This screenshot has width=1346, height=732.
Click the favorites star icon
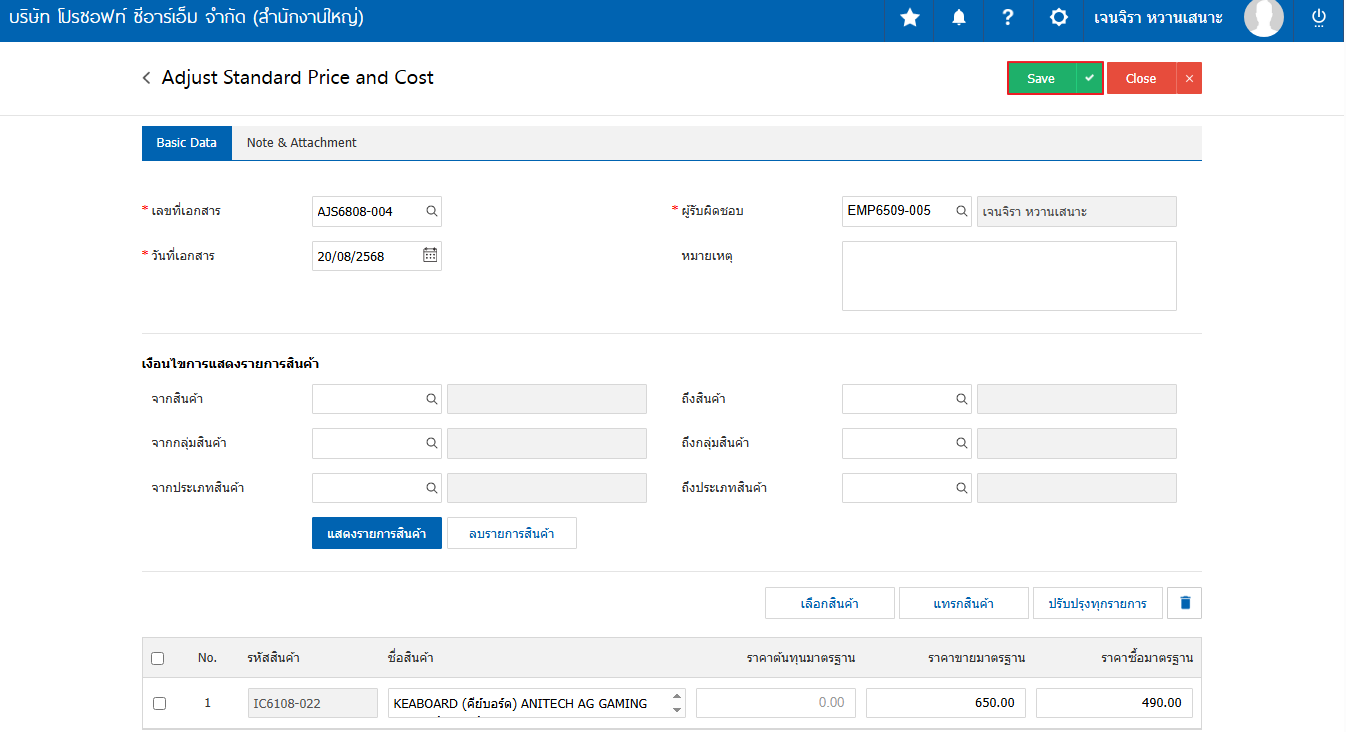tap(909, 18)
